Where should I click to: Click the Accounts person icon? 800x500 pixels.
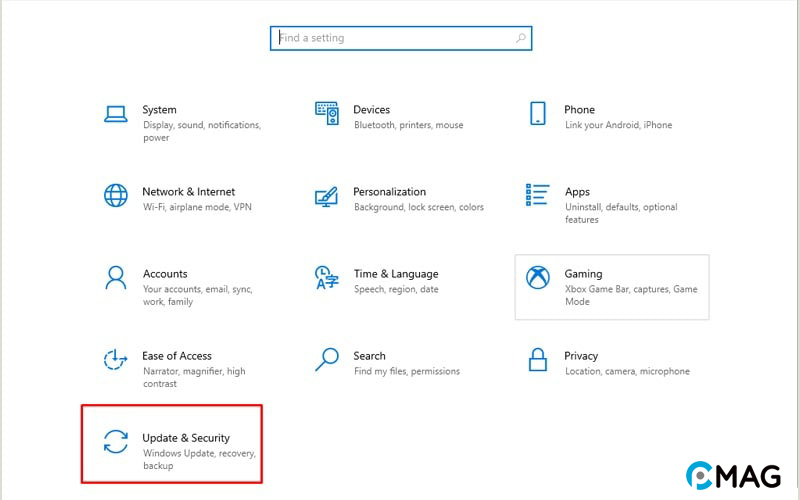pos(116,277)
